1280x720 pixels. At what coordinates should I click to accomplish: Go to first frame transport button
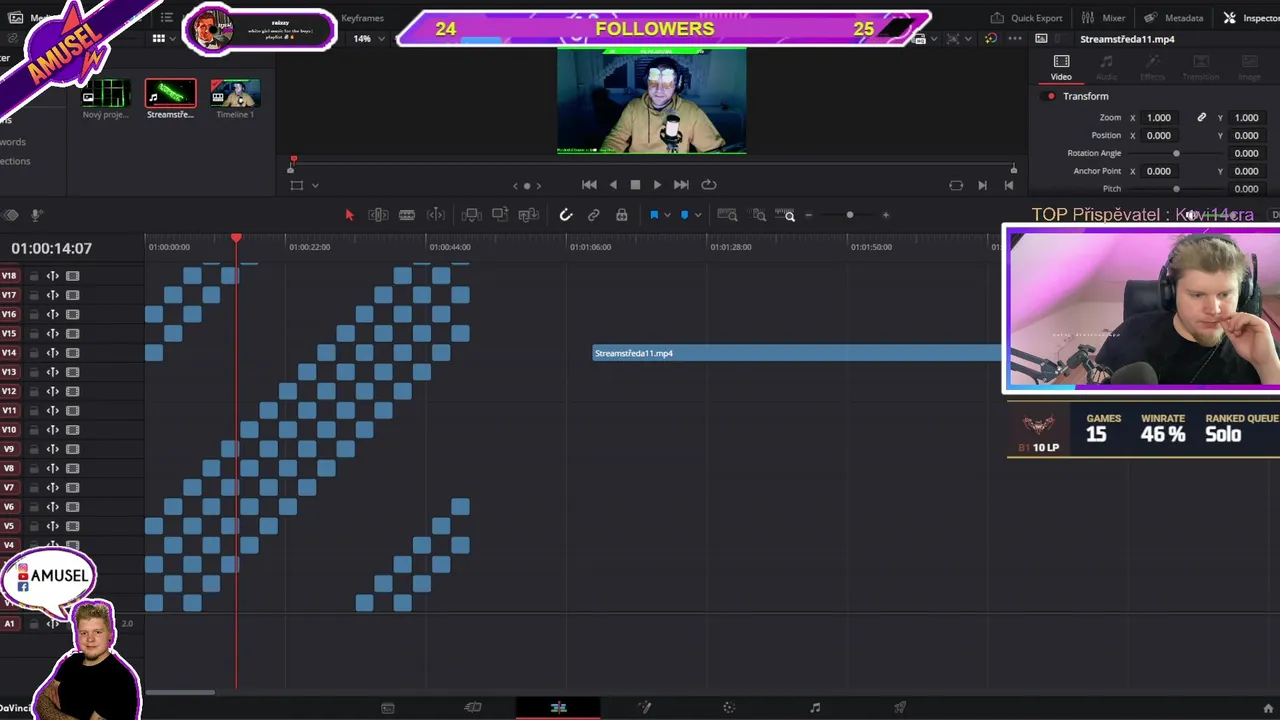(589, 185)
